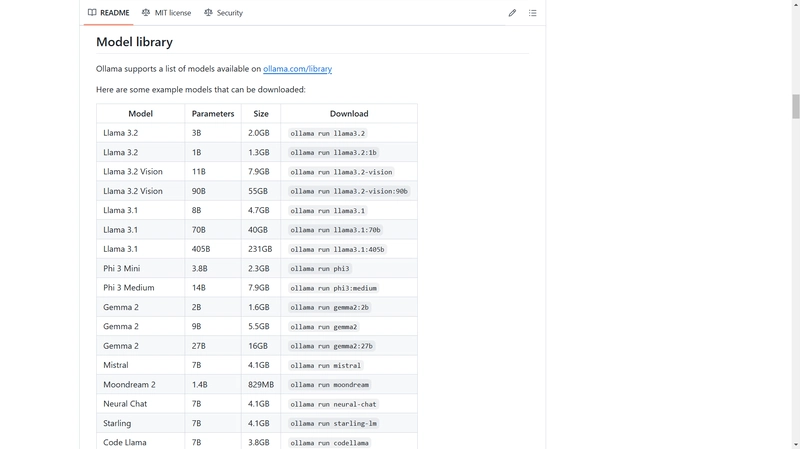Click the Phi 3 Mini model name

coord(121,268)
